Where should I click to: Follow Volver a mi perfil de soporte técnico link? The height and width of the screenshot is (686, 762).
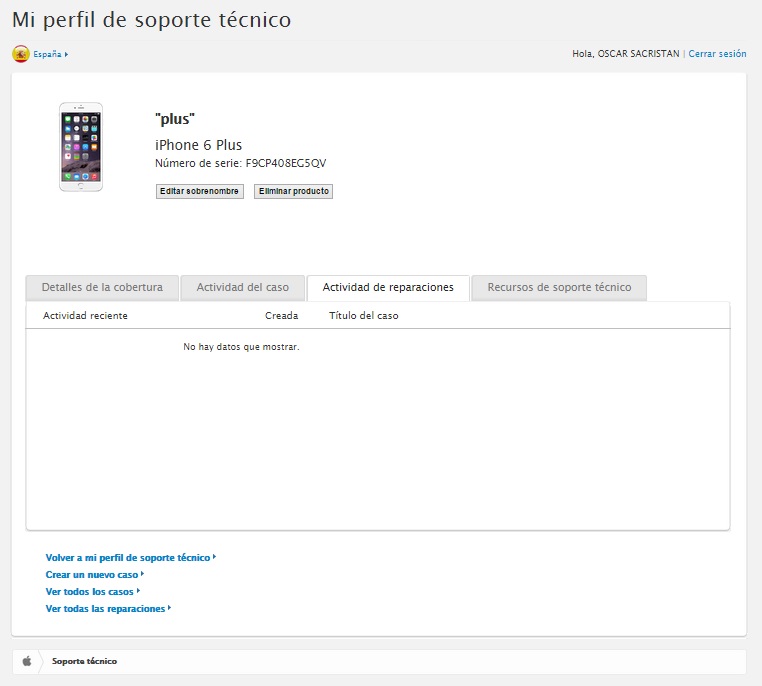[x=130, y=558]
